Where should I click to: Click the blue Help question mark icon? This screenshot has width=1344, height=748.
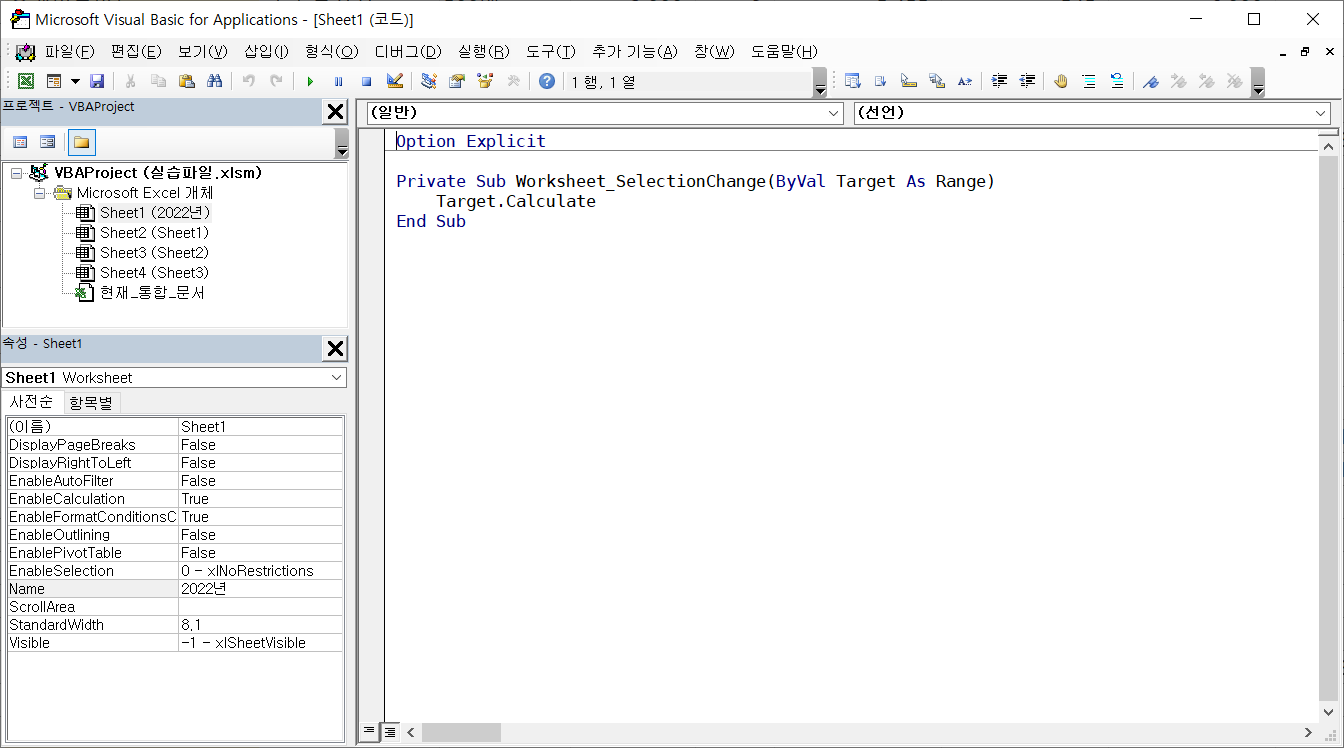(x=546, y=81)
